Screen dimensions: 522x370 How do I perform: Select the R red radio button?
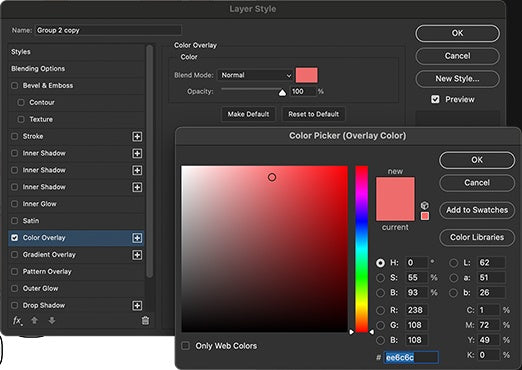pyautogui.click(x=380, y=310)
